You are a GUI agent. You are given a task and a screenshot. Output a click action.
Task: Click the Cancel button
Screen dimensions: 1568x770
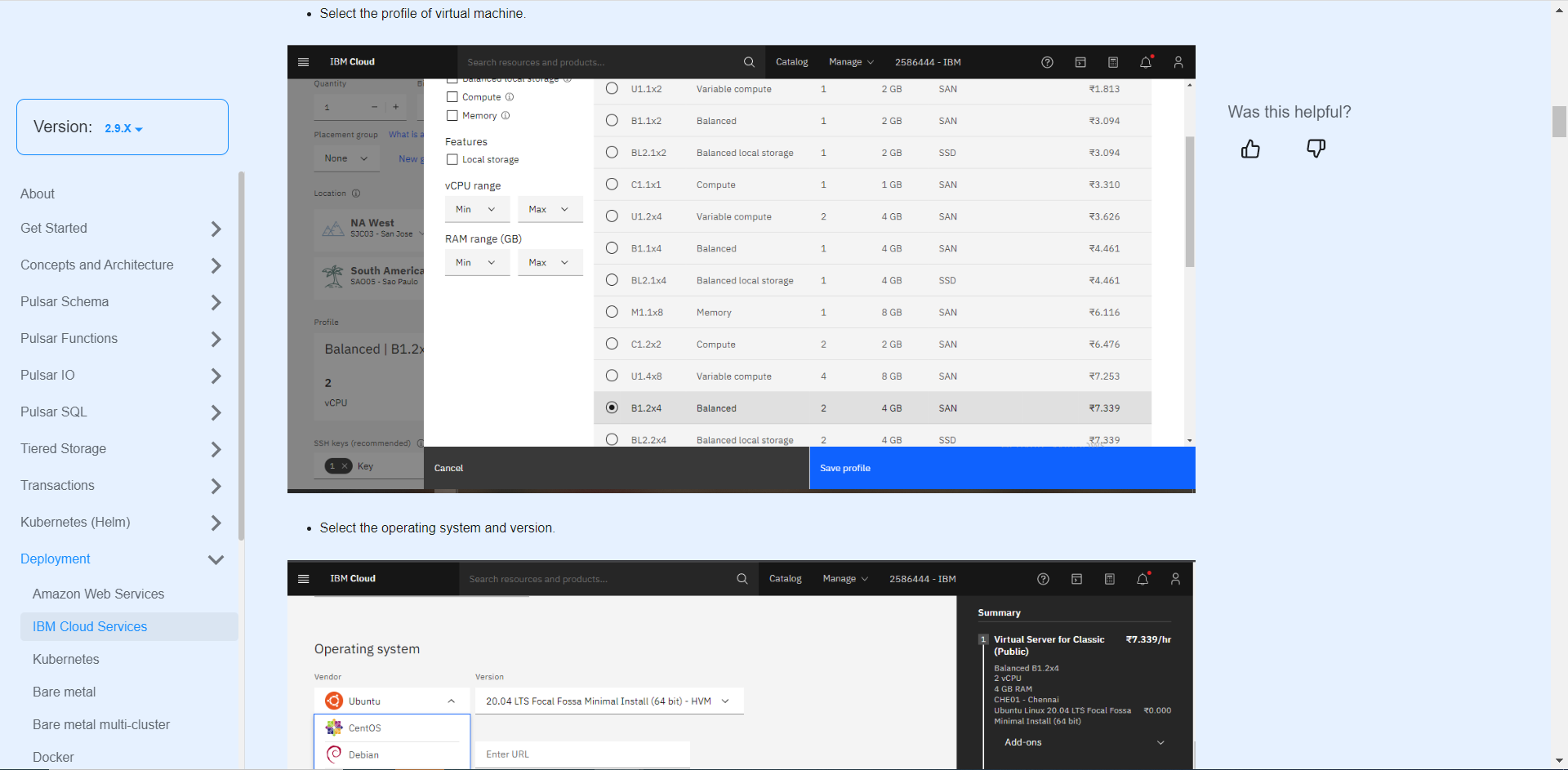pos(617,468)
